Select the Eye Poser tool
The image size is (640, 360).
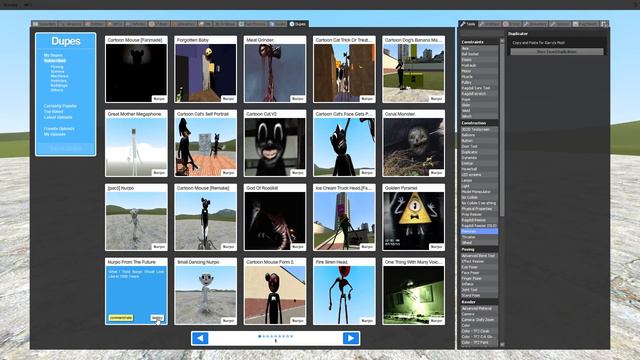pyautogui.click(x=479, y=267)
